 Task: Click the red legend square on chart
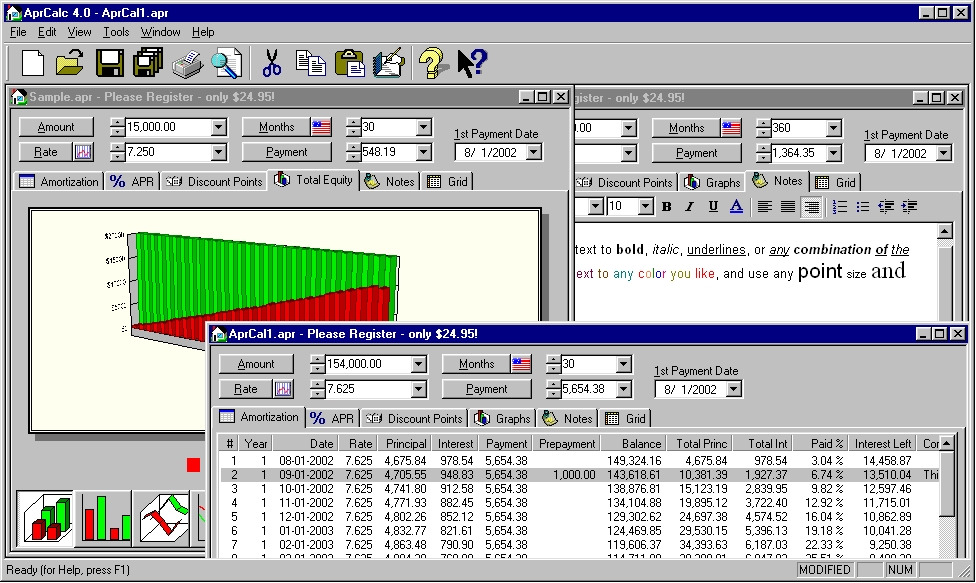(193, 465)
